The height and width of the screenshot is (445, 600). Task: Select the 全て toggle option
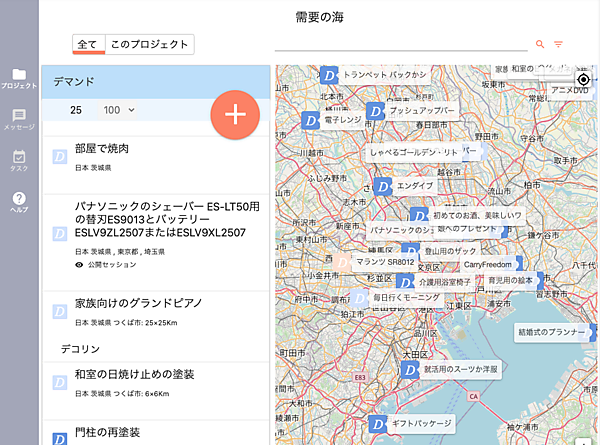[x=88, y=44]
